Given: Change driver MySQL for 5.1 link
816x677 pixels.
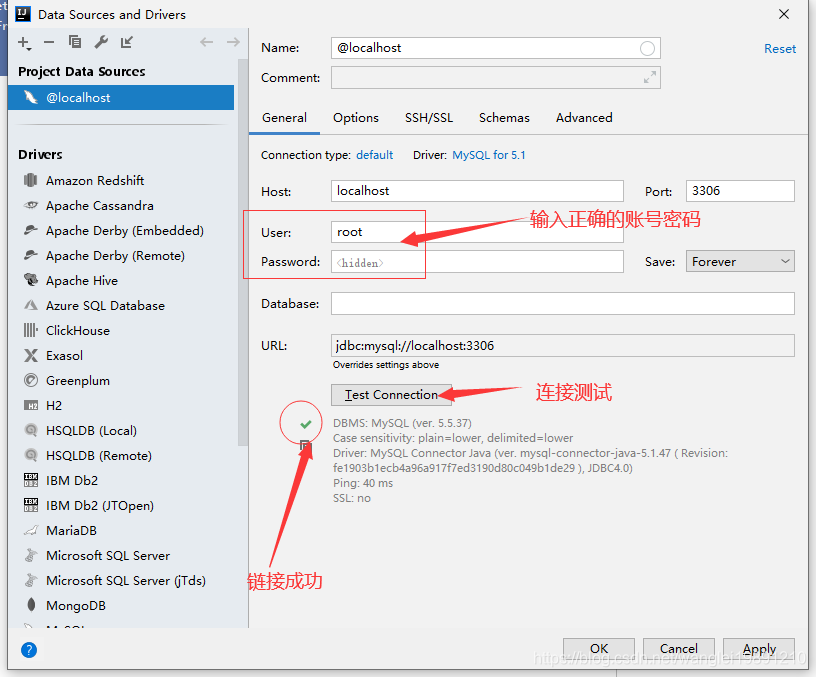Looking at the screenshot, I should point(489,155).
